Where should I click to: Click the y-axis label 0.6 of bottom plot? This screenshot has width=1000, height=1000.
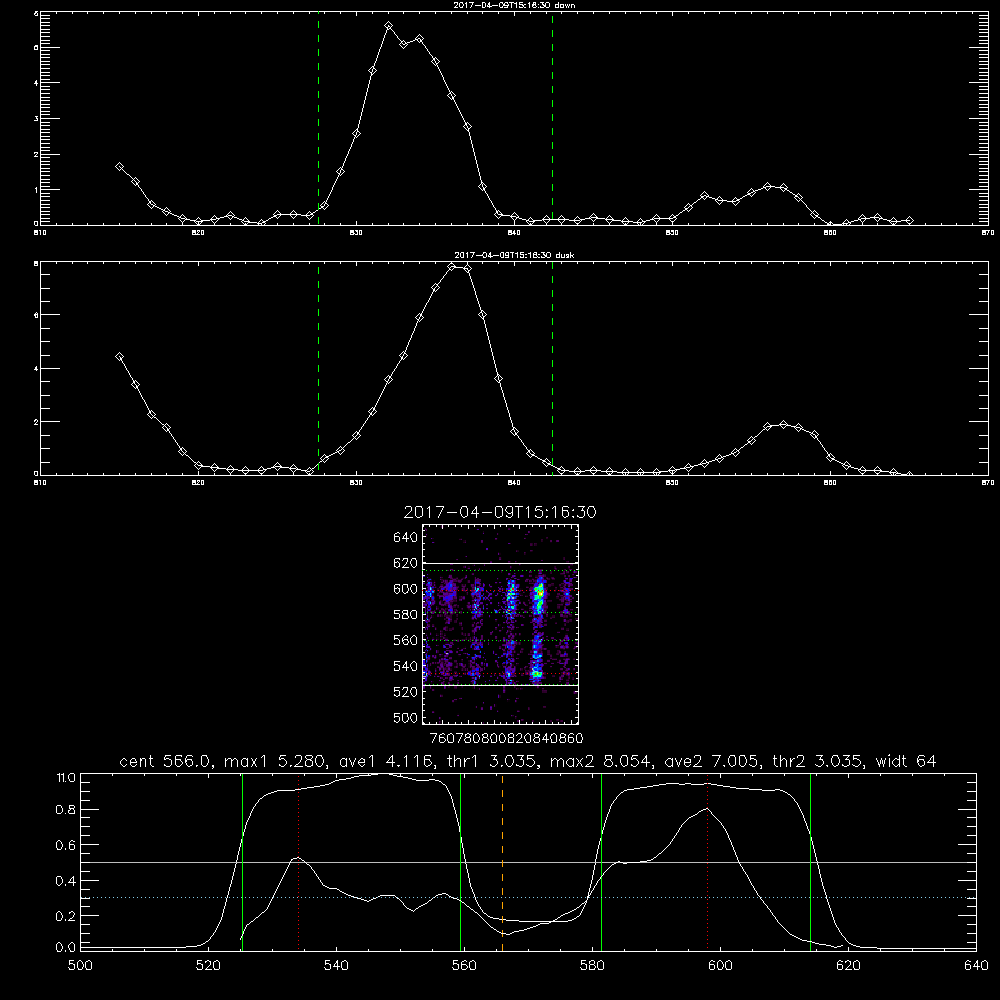[66, 845]
